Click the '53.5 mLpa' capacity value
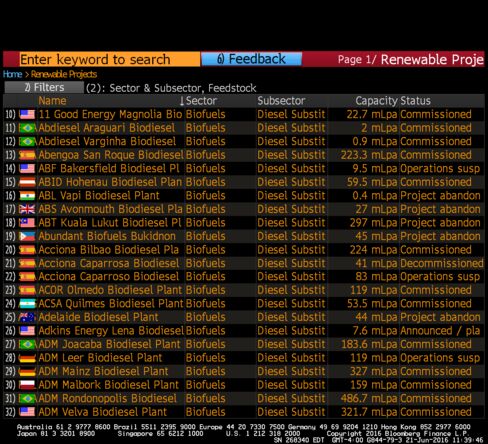 (372, 304)
